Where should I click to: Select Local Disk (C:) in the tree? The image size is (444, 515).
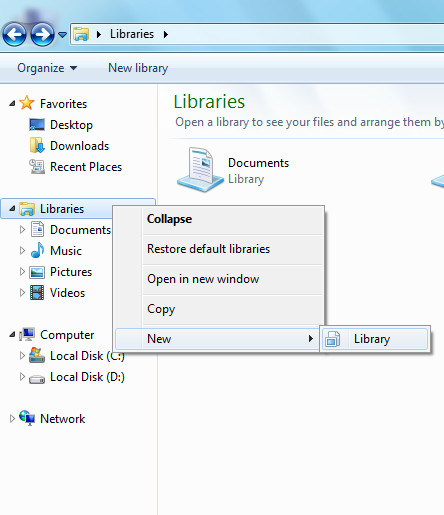tap(87, 356)
